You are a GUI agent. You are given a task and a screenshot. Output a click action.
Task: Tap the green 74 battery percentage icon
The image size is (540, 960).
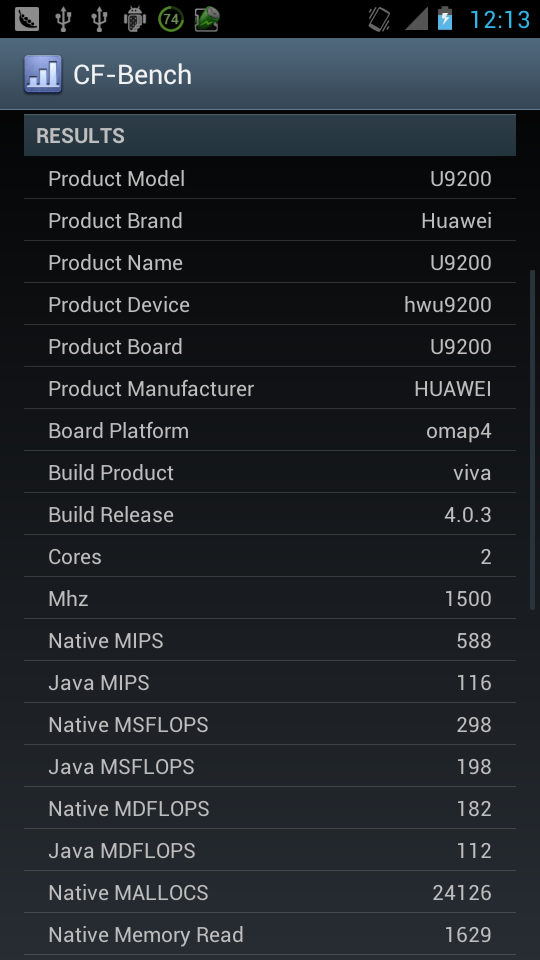pyautogui.click(x=171, y=19)
